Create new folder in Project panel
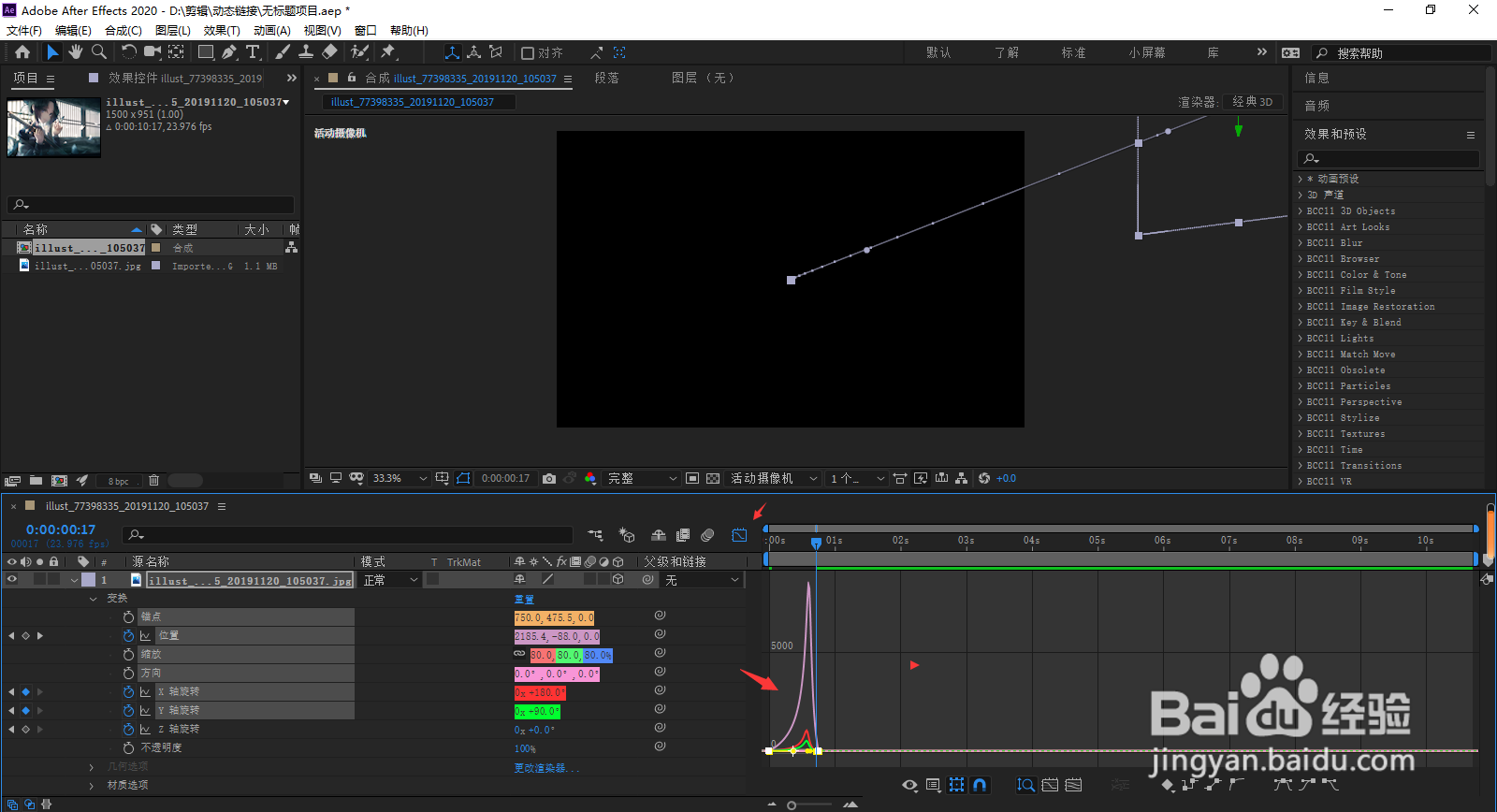This screenshot has width=1497, height=812. click(x=36, y=481)
